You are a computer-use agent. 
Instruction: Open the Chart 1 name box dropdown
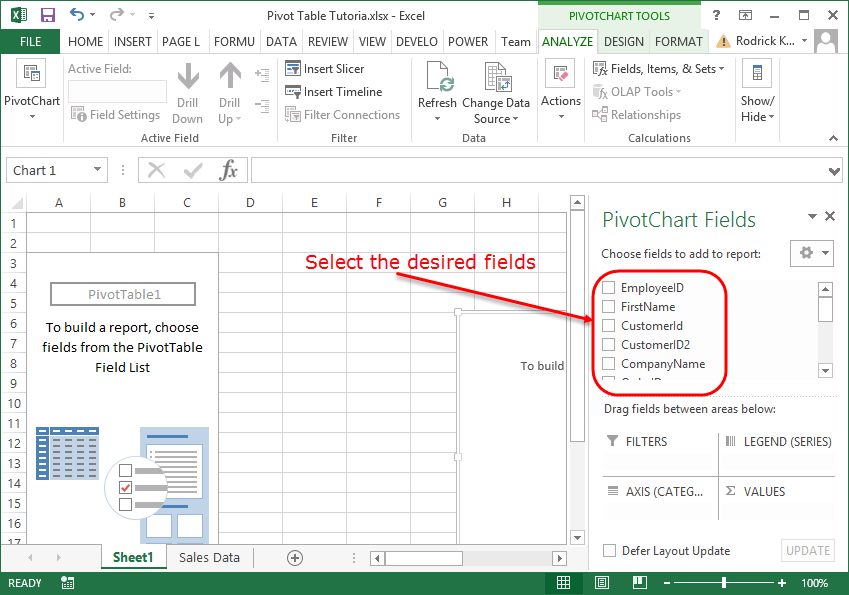point(96,169)
